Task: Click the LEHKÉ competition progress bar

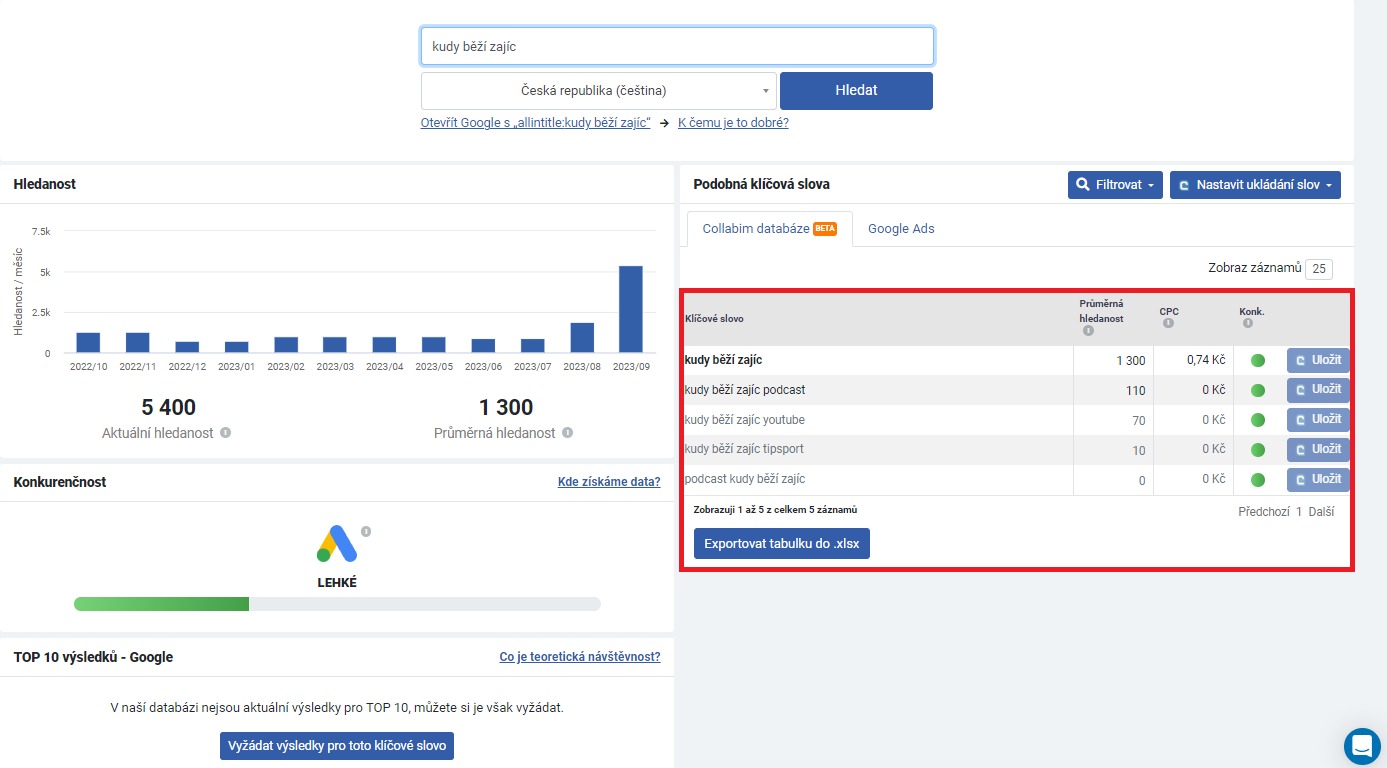Action: (x=337, y=604)
